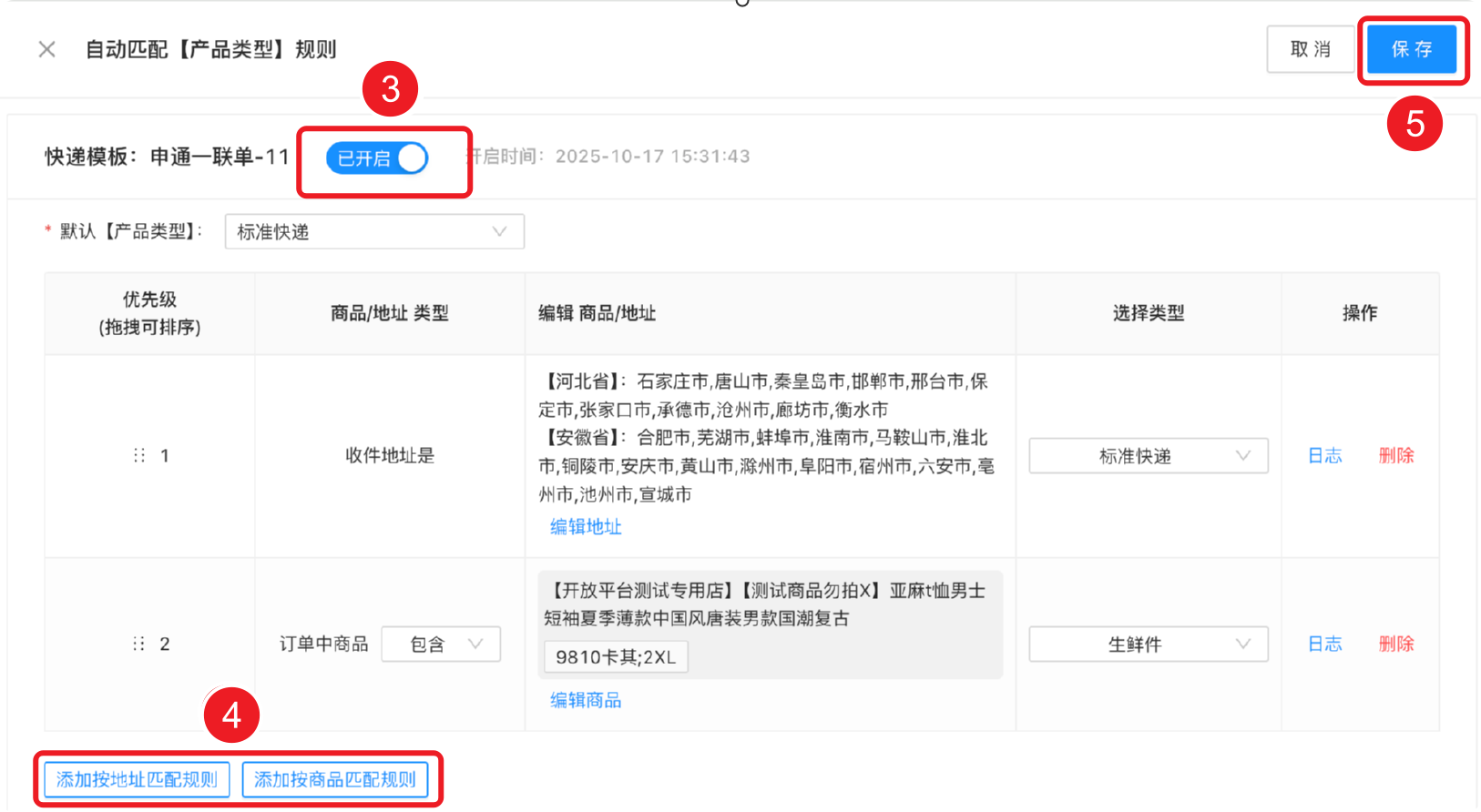The image size is (1481, 812).
Task: Open the default product type 标准快递 dropdown
Action: point(373,232)
